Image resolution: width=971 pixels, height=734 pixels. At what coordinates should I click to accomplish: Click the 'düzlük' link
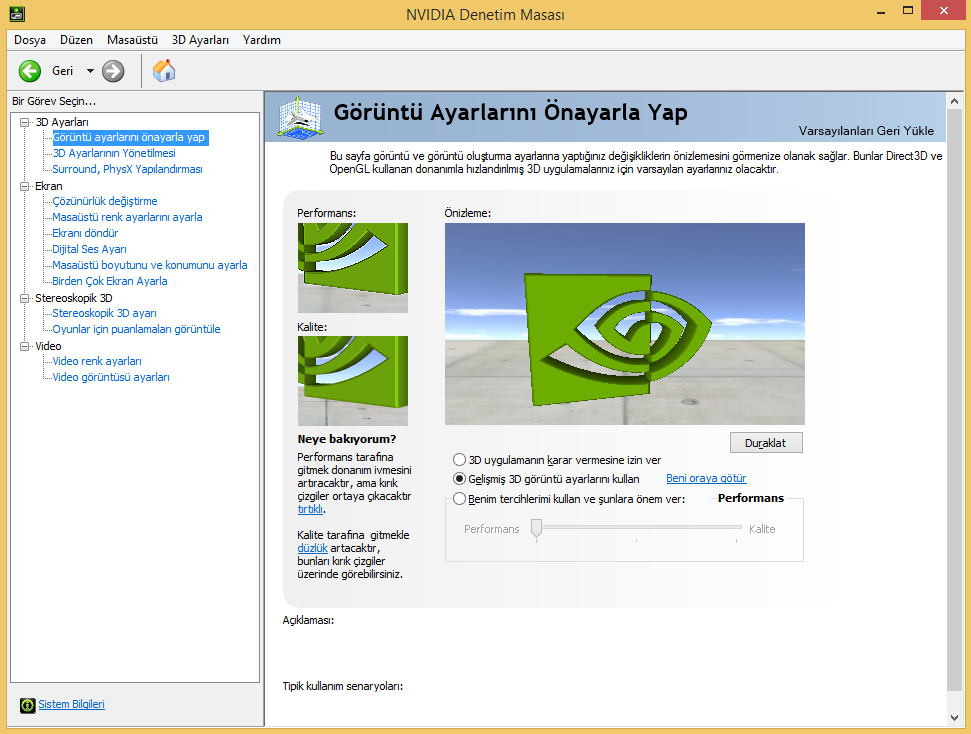click(x=312, y=548)
